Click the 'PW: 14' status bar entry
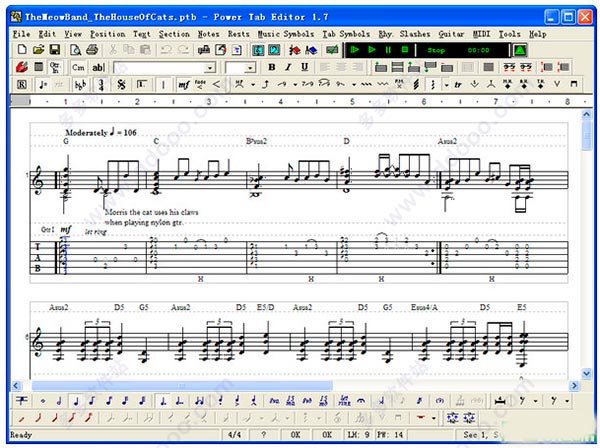600x448 pixels. 390,435
